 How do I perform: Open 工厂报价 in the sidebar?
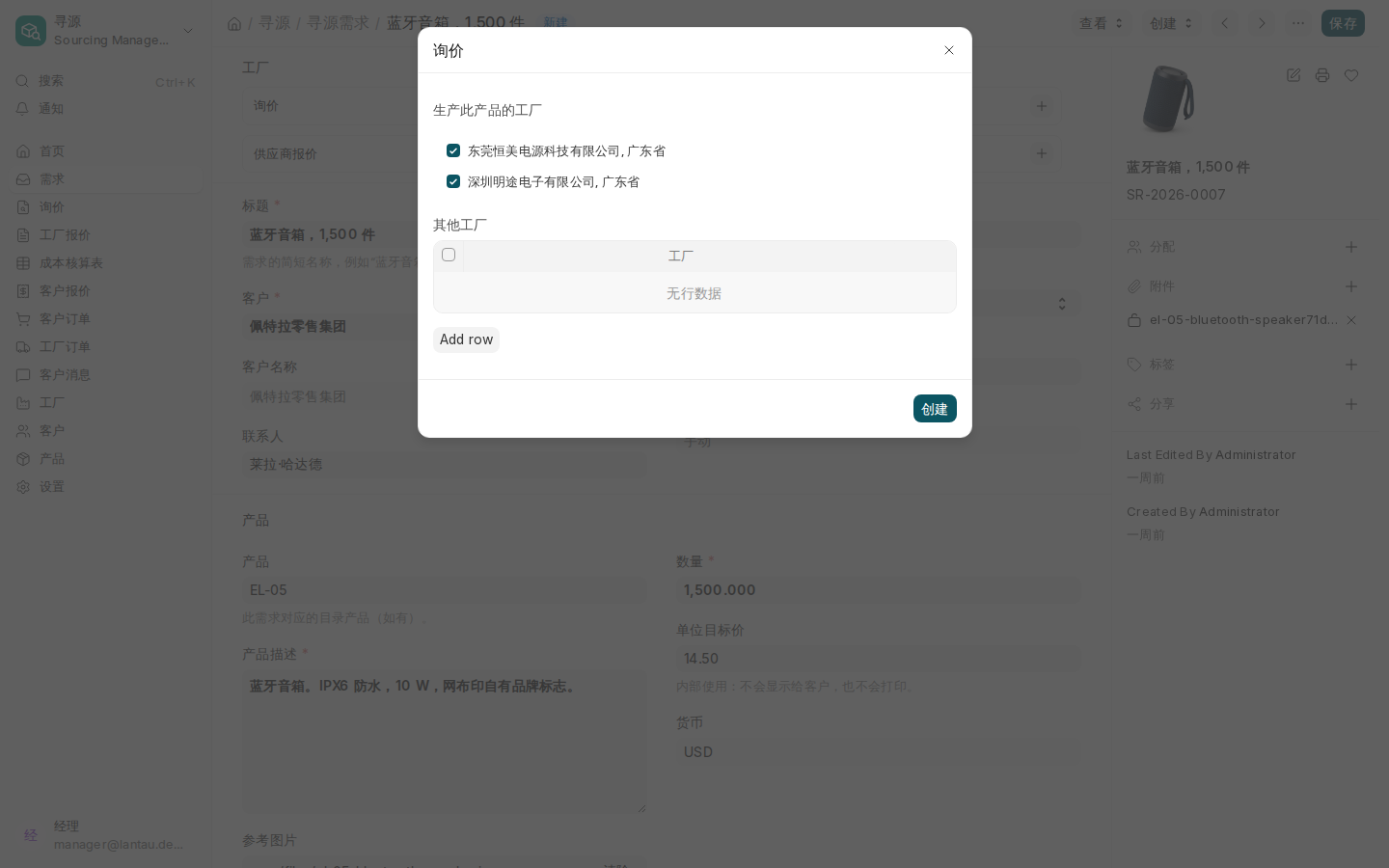pyautogui.click(x=106, y=235)
